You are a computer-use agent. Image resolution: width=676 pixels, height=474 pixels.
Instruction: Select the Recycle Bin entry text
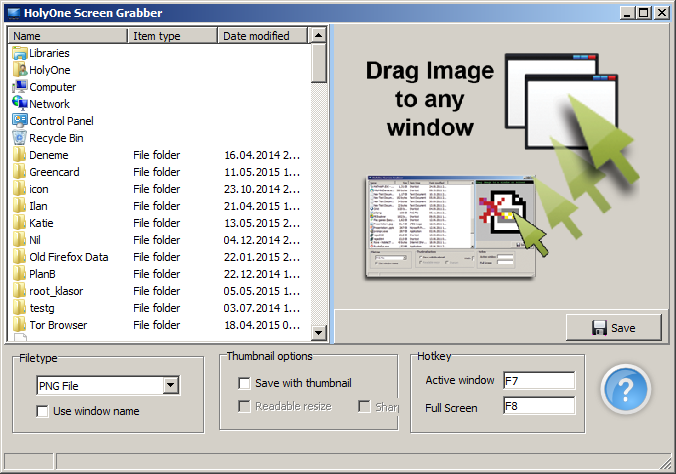(x=56, y=138)
